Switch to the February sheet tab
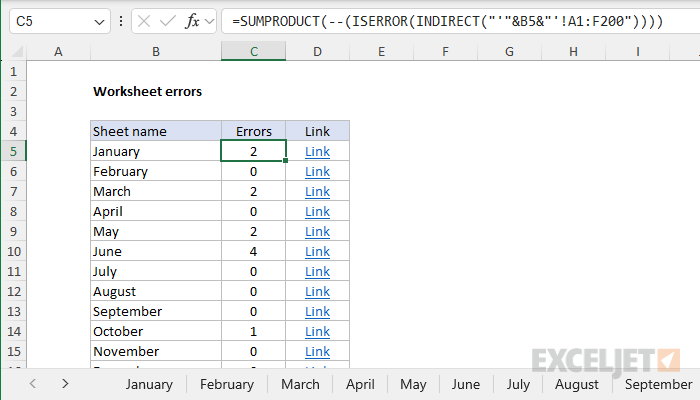The height and width of the screenshot is (400, 700). pos(227,384)
